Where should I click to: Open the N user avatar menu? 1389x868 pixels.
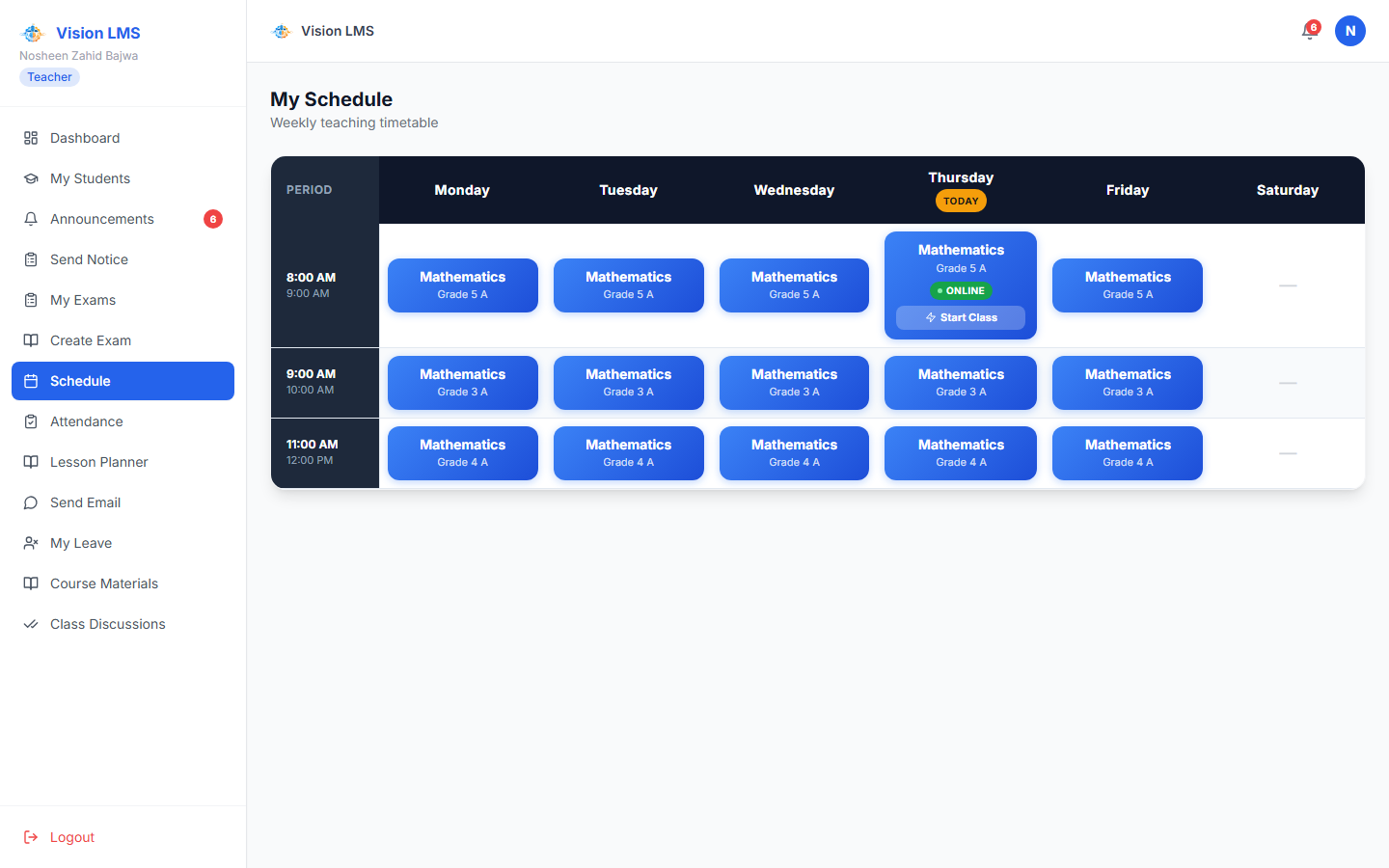1350,31
